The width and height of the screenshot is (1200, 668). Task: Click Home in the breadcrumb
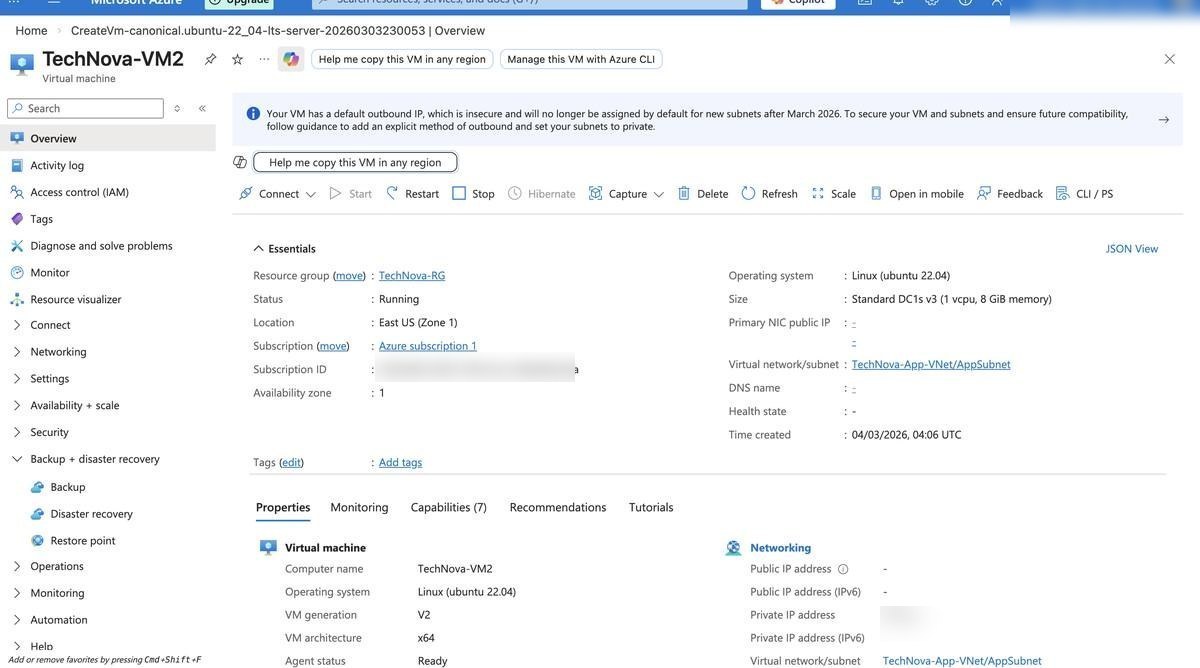31,30
